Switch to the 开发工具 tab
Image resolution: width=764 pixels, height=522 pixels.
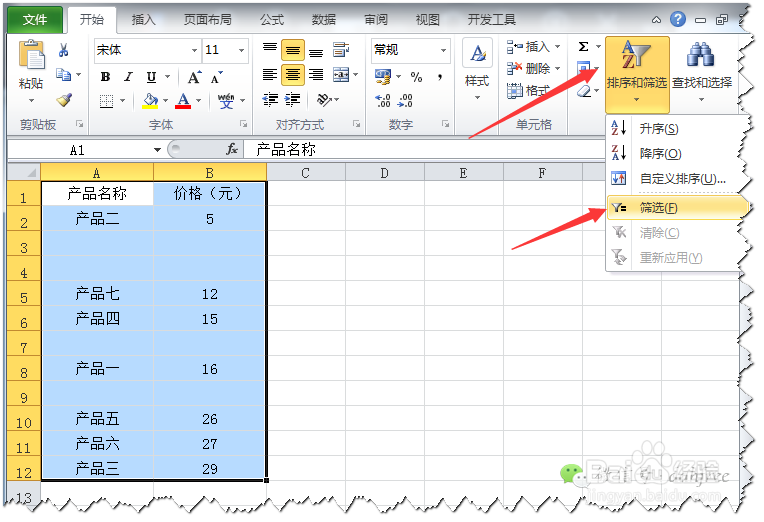pos(491,19)
